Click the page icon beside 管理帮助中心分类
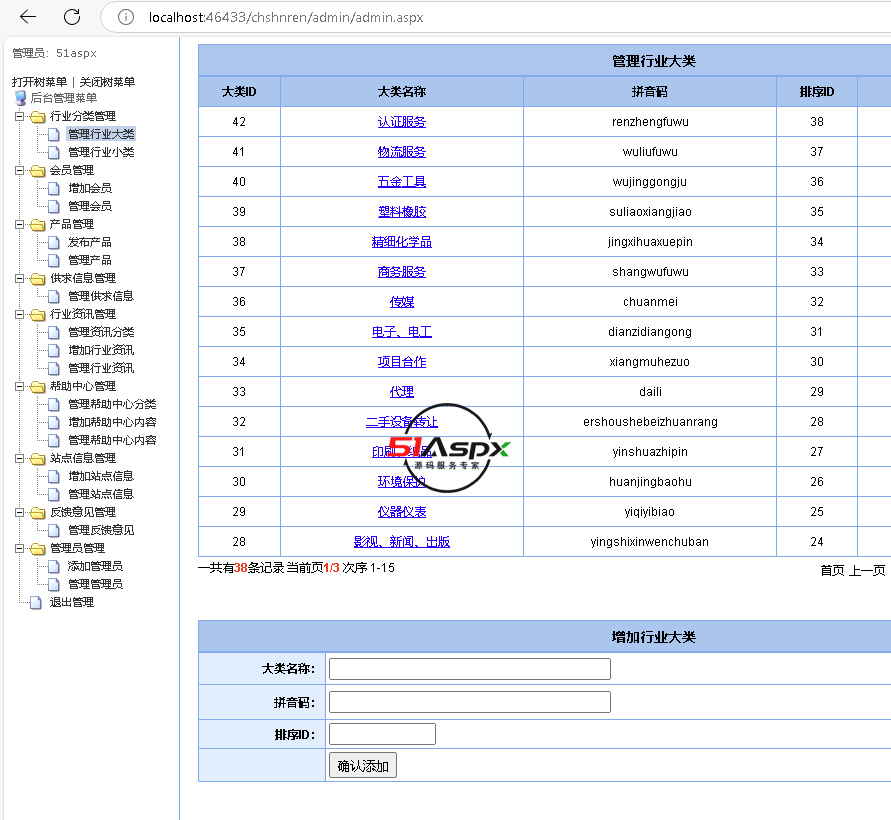 pos(54,404)
